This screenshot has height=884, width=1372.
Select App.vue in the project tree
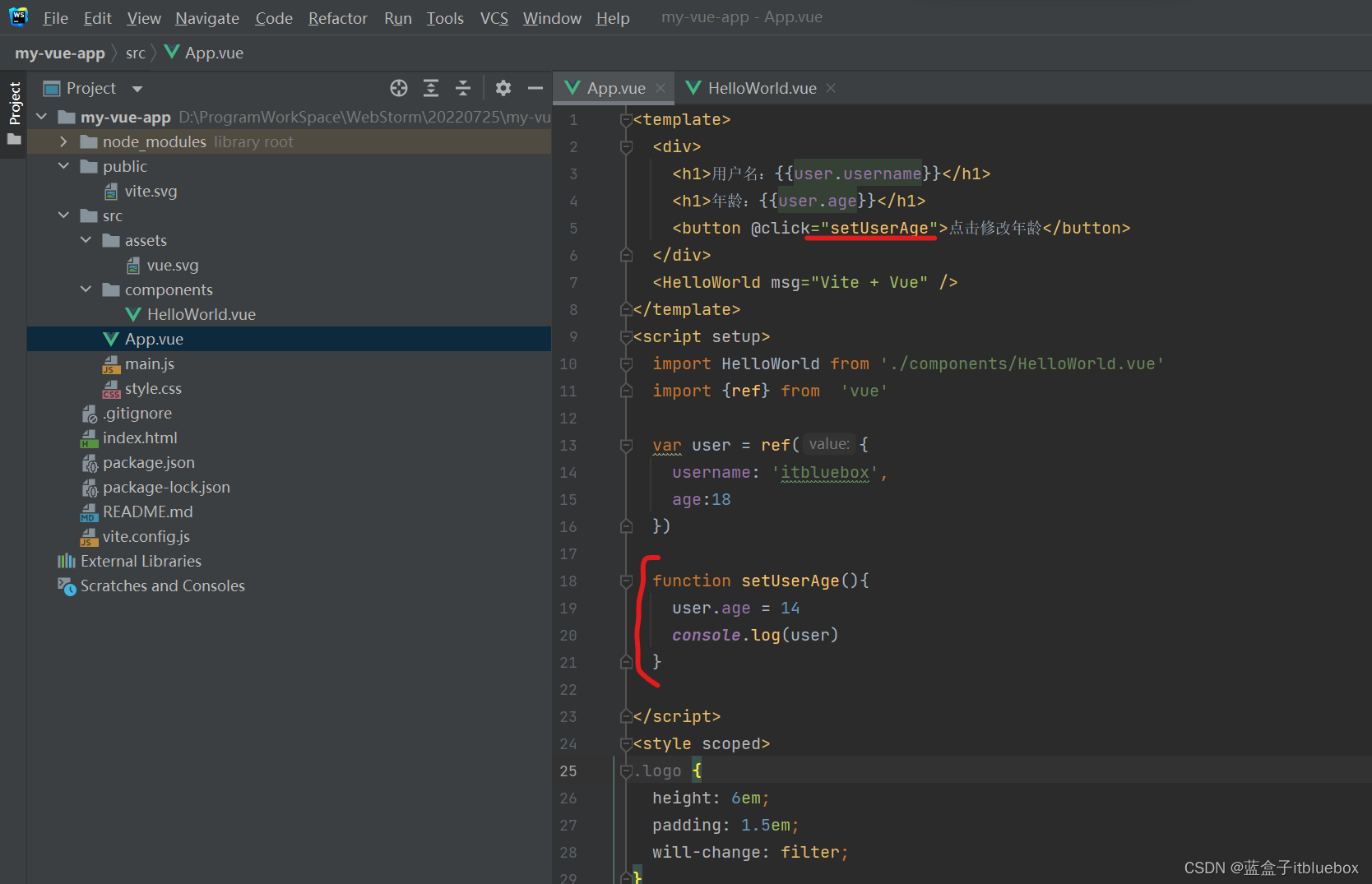pos(289,339)
